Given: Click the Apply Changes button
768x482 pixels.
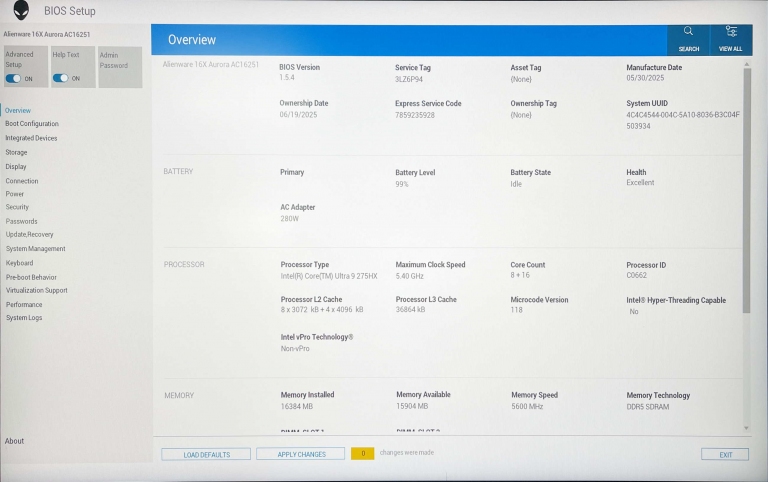Looking at the screenshot, I should pos(301,454).
